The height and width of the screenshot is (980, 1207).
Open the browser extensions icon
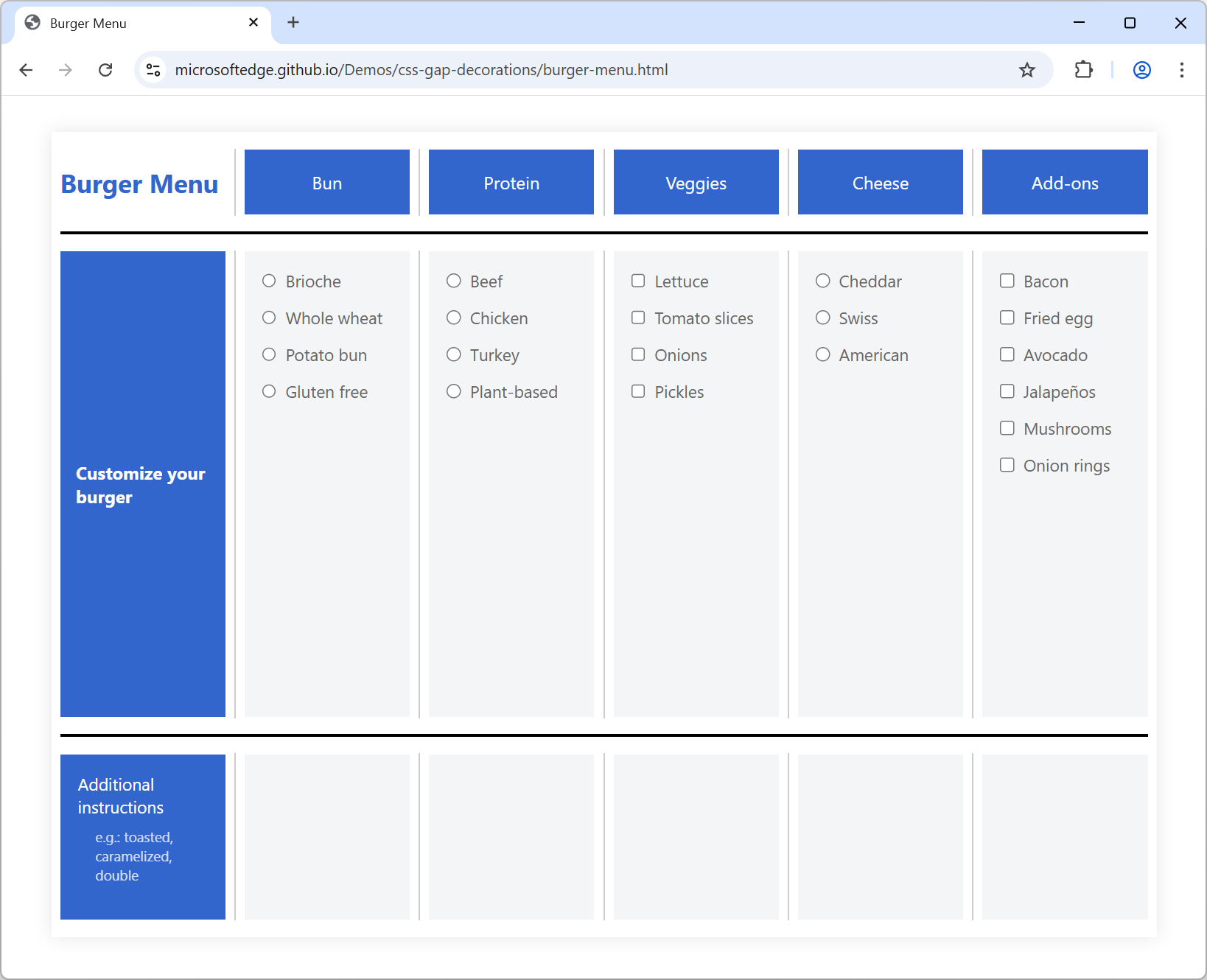tap(1083, 70)
